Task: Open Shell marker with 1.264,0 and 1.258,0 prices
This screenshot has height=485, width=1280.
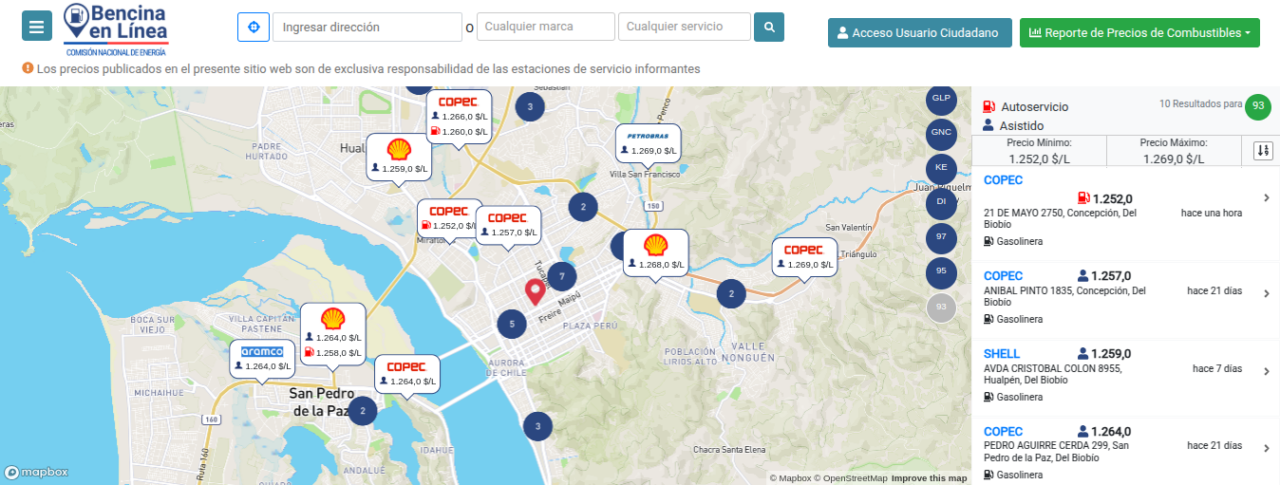Action: pyautogui.click(x=333, y=333)
